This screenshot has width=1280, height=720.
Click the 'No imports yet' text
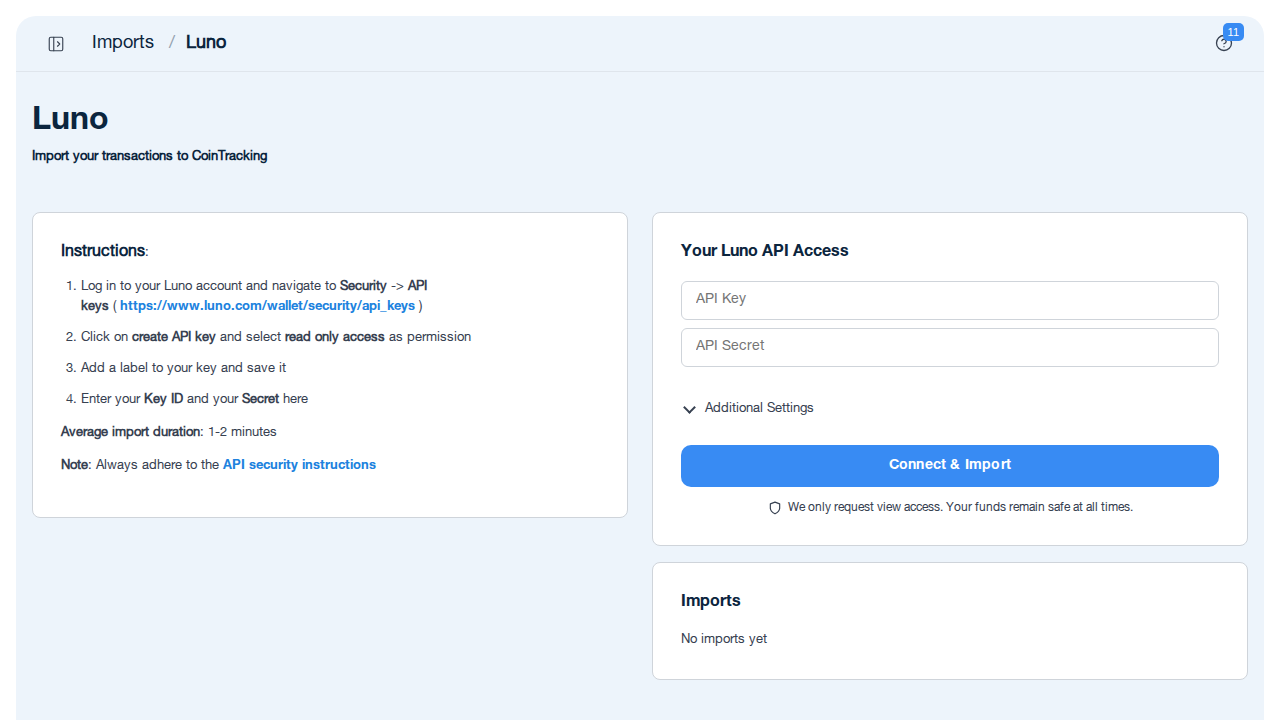point(724,639)
